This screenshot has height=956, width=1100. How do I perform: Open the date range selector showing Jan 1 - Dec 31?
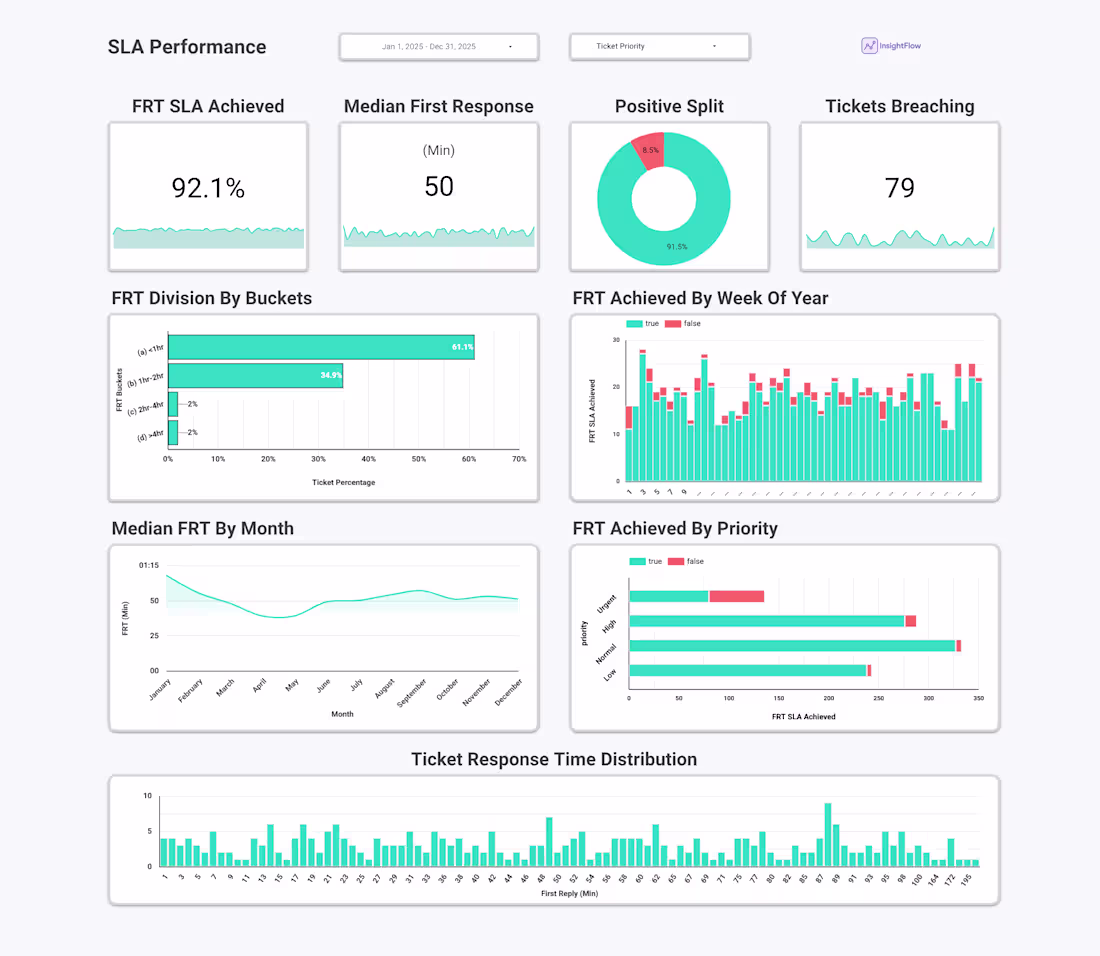(438, 46)
